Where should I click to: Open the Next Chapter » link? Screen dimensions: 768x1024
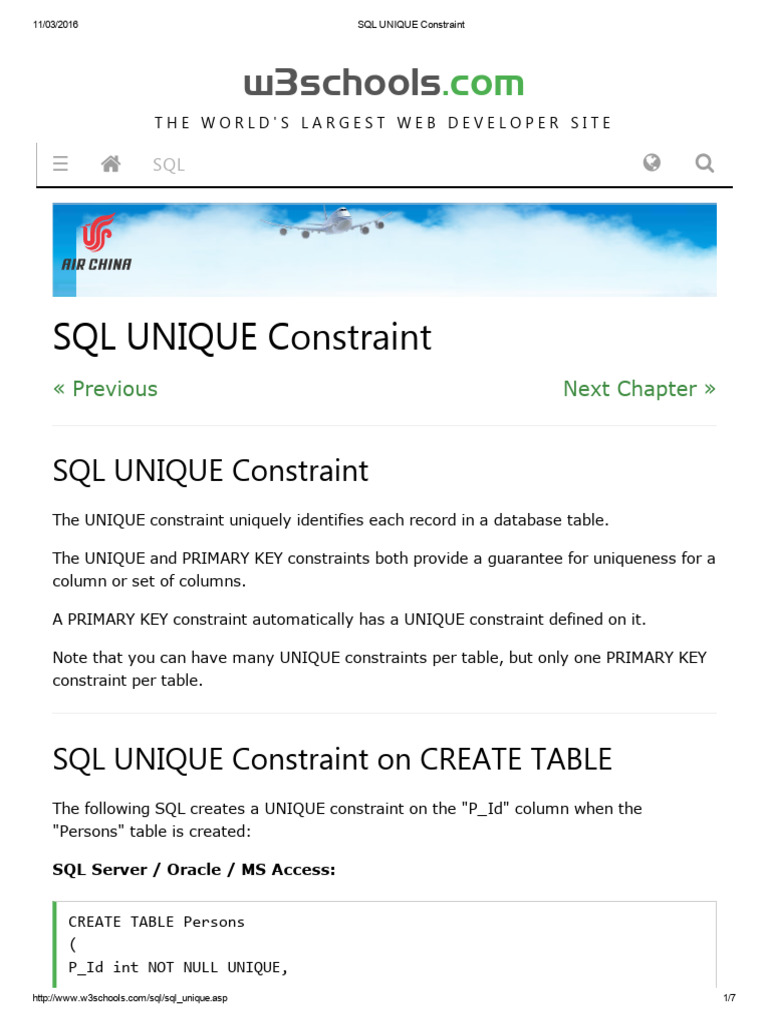tap(639, 389)
